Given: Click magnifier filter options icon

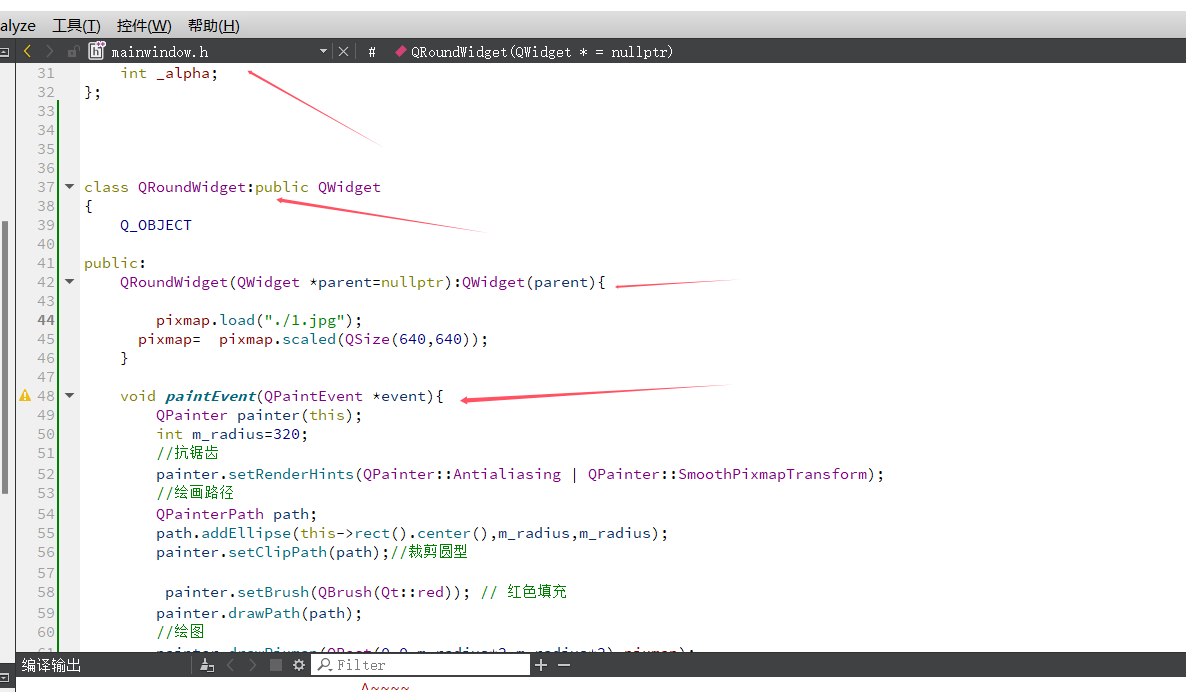Looking at the screenshot, I should point(324,666).
